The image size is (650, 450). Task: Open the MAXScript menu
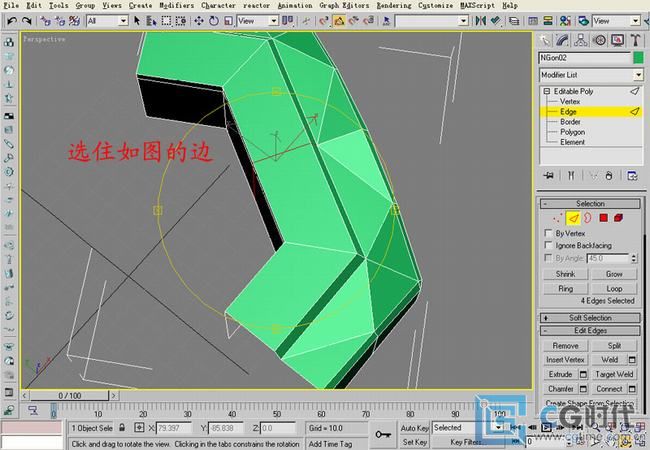tap(478, 5)
